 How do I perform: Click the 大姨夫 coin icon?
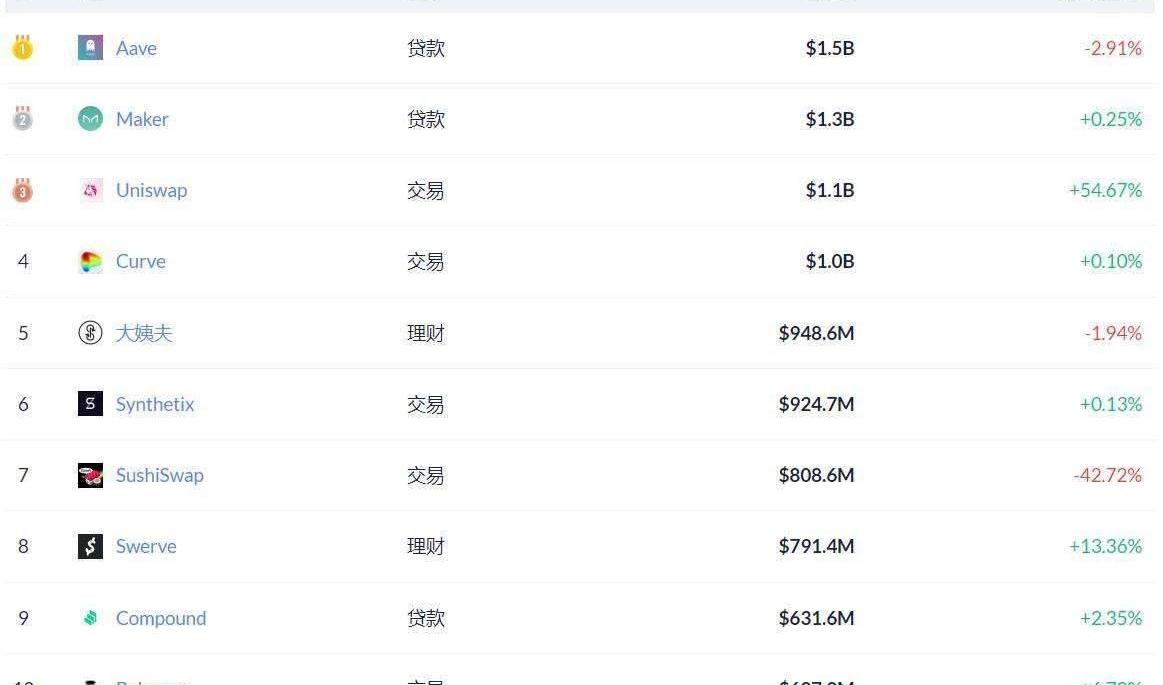pos(90,333)
